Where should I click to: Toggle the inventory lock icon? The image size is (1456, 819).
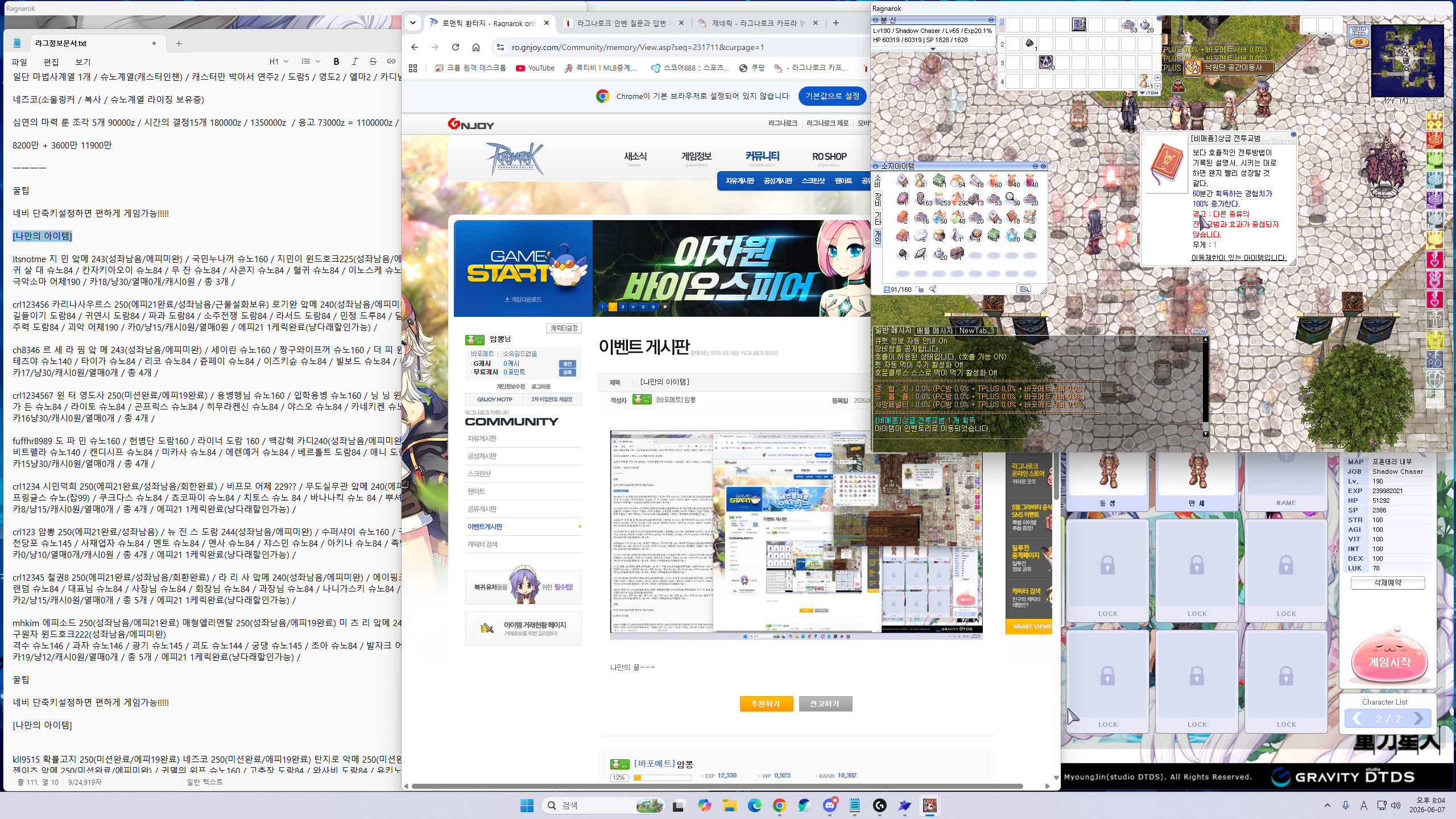tap(920, 289)
